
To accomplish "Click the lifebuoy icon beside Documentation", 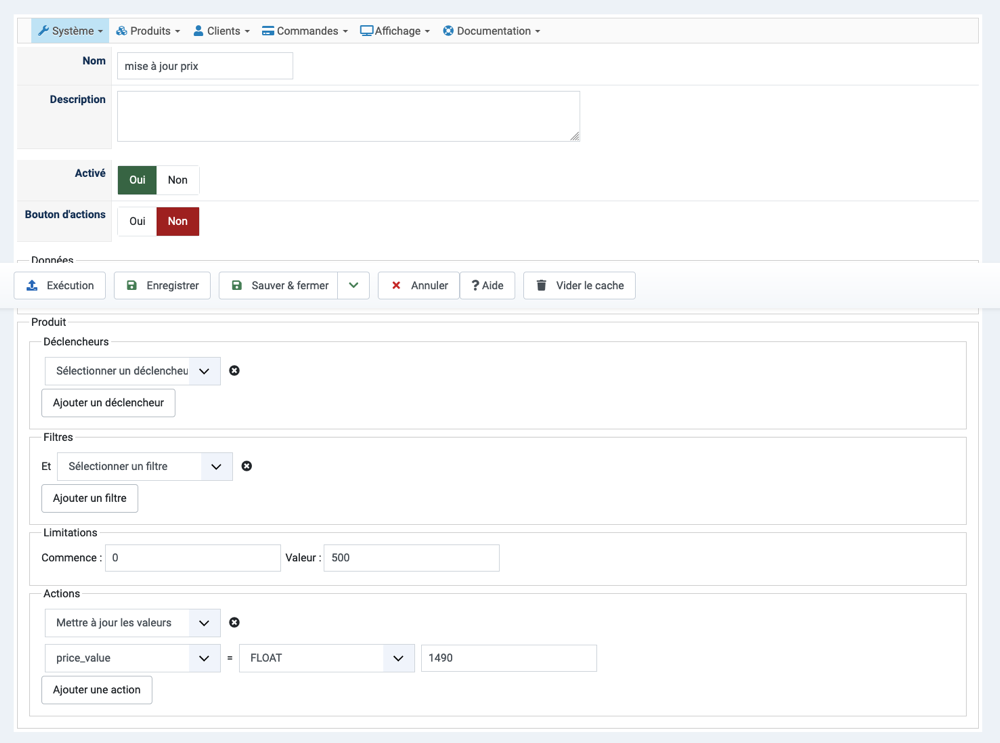I will [448, 31].
